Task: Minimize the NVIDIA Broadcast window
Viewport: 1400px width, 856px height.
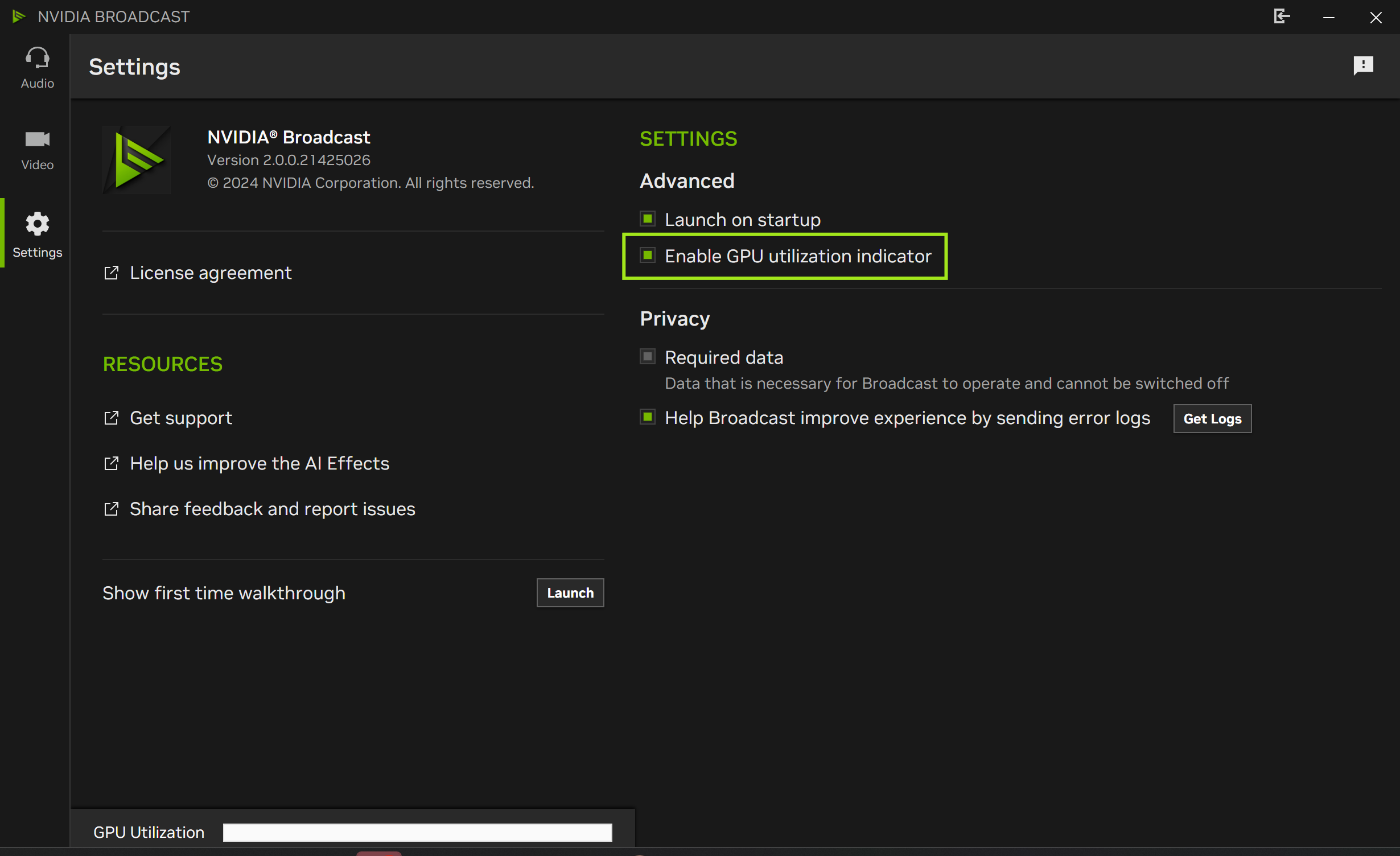Action: 1329,17
